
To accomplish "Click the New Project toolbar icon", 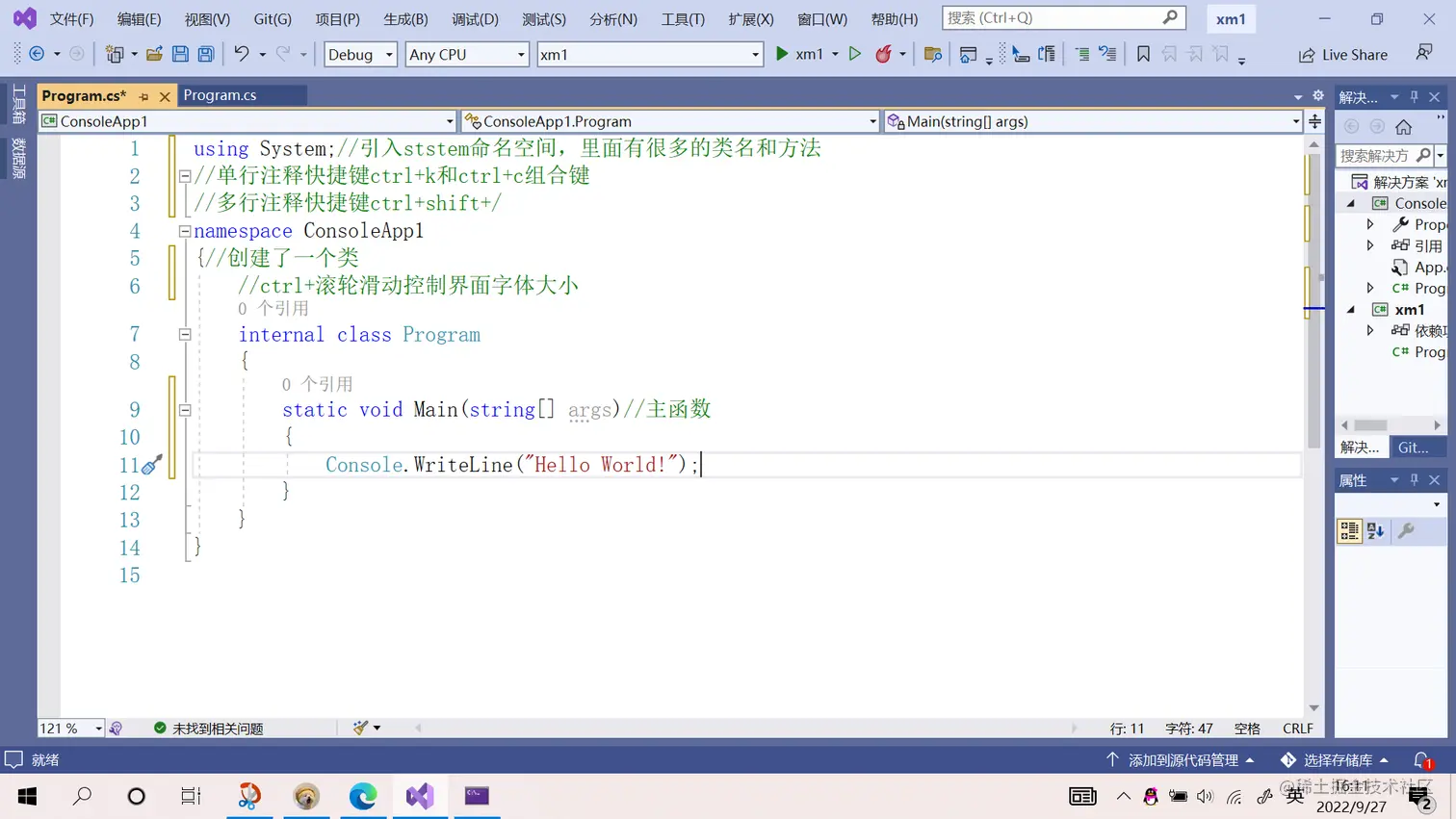I will tap(115, 54).
